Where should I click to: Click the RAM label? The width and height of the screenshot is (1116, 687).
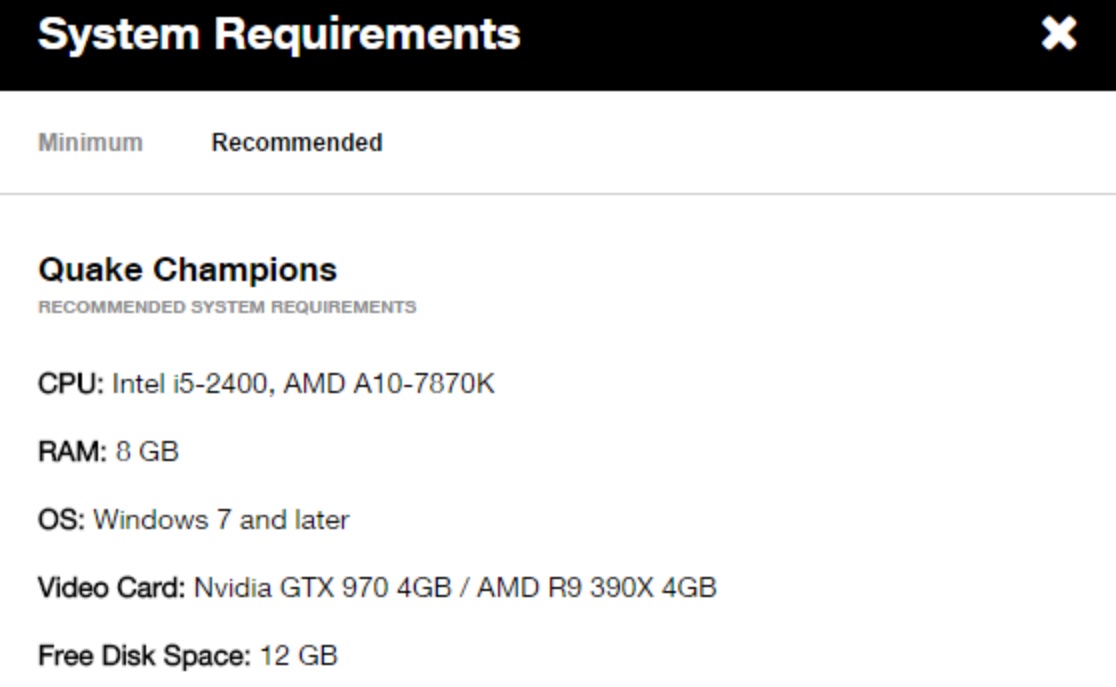click(x=71, y=452)
